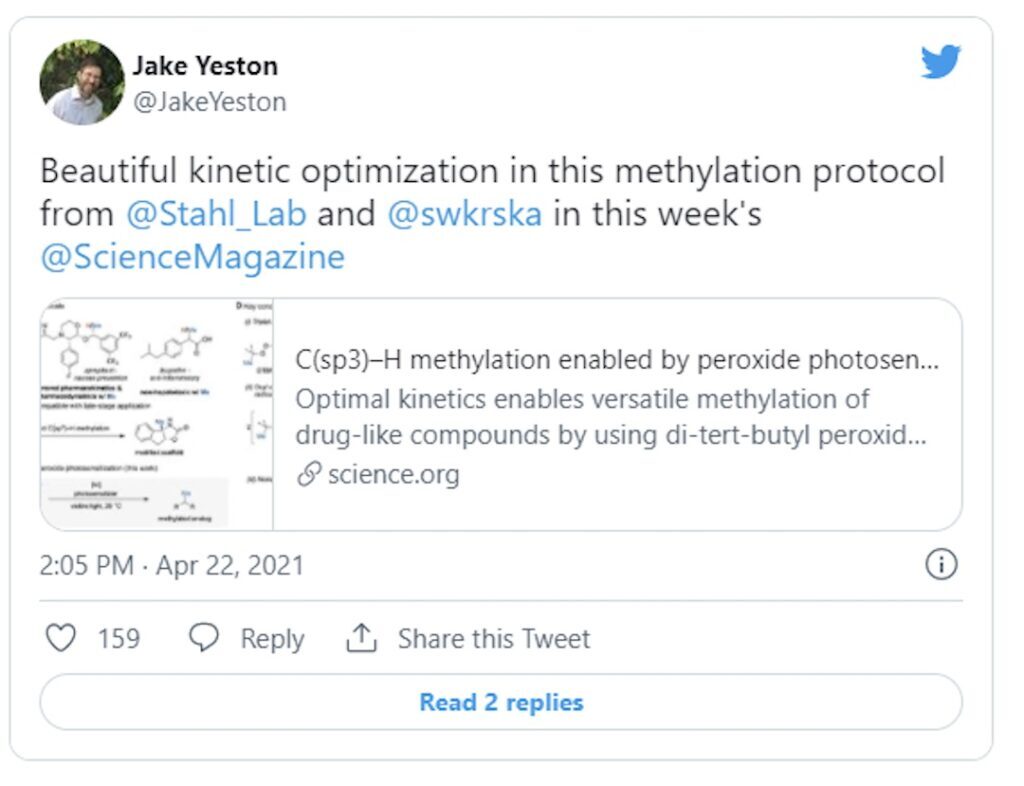1024x786 pixels.
Task: Click the Twitter bird logo
Action: [x=940, y=62]
